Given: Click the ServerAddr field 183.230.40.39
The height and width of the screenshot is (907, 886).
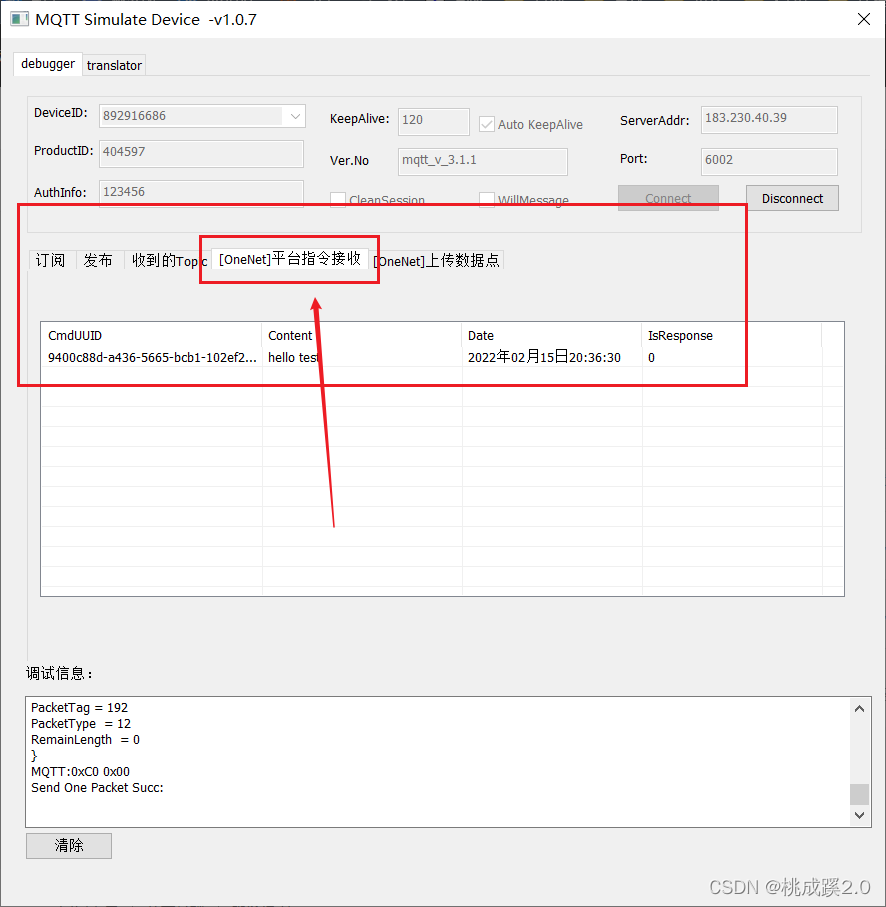Looking at the screenshot, I should 769,119.
